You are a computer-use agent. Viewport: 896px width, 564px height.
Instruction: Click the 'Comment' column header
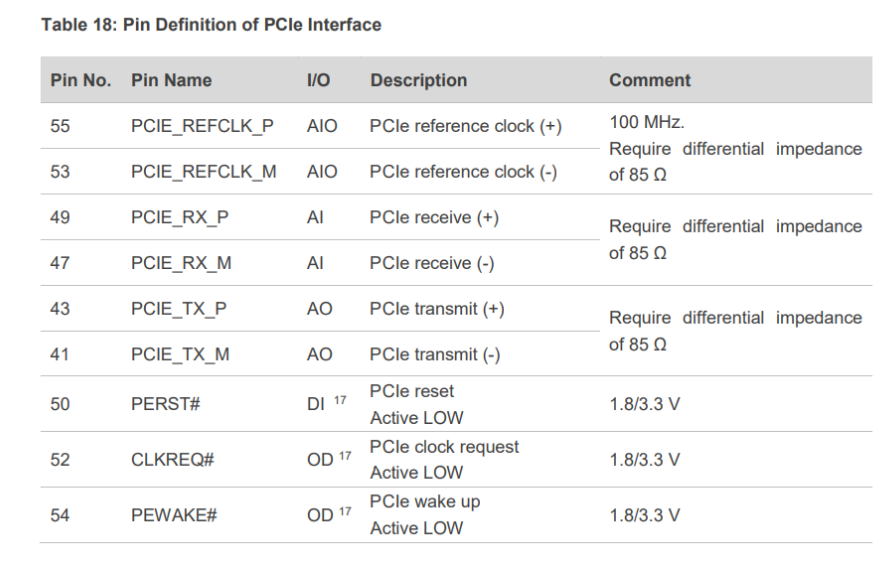point(649,80)
